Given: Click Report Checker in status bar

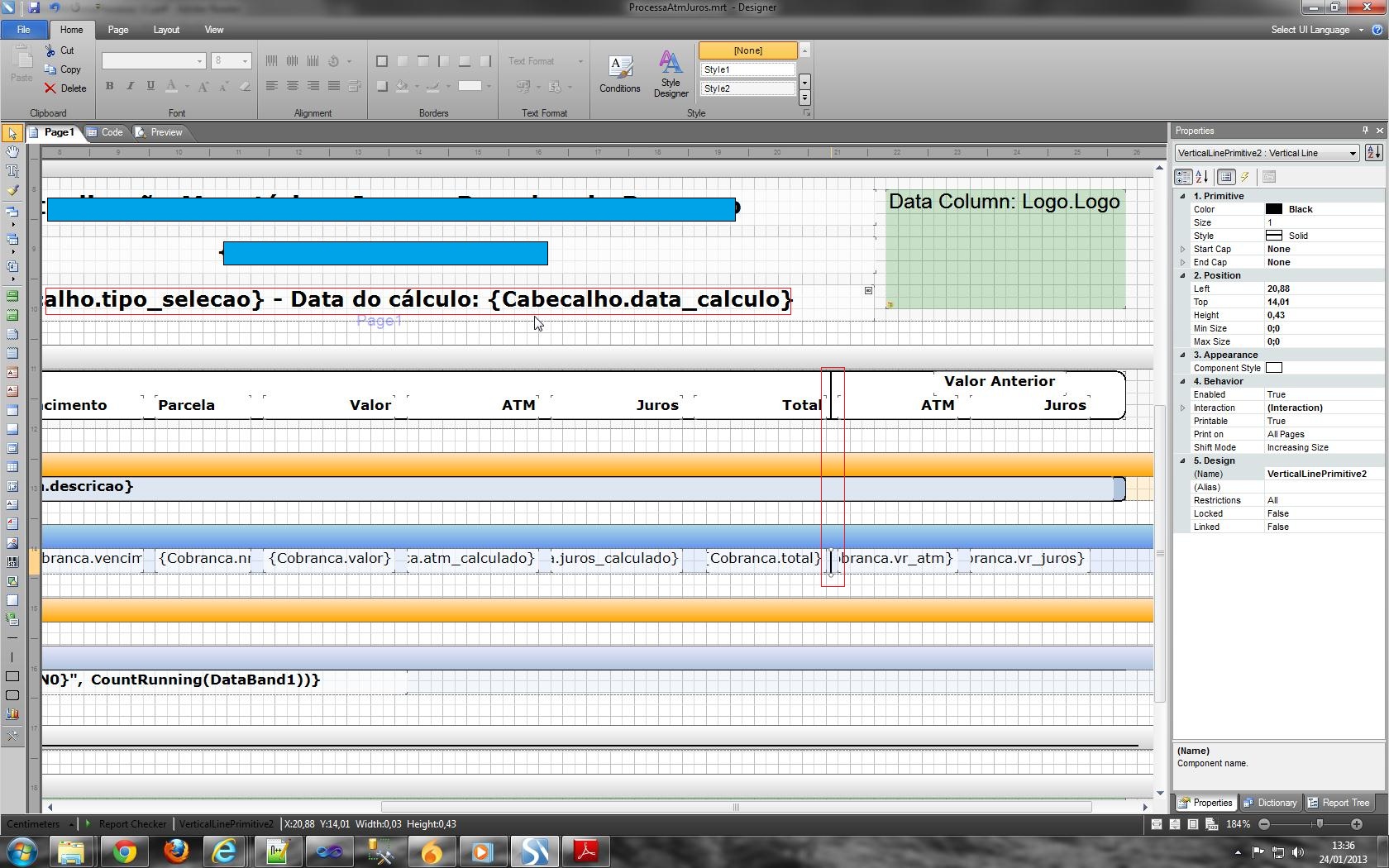Looking at the screenshot, I should [x=132, y=824].
